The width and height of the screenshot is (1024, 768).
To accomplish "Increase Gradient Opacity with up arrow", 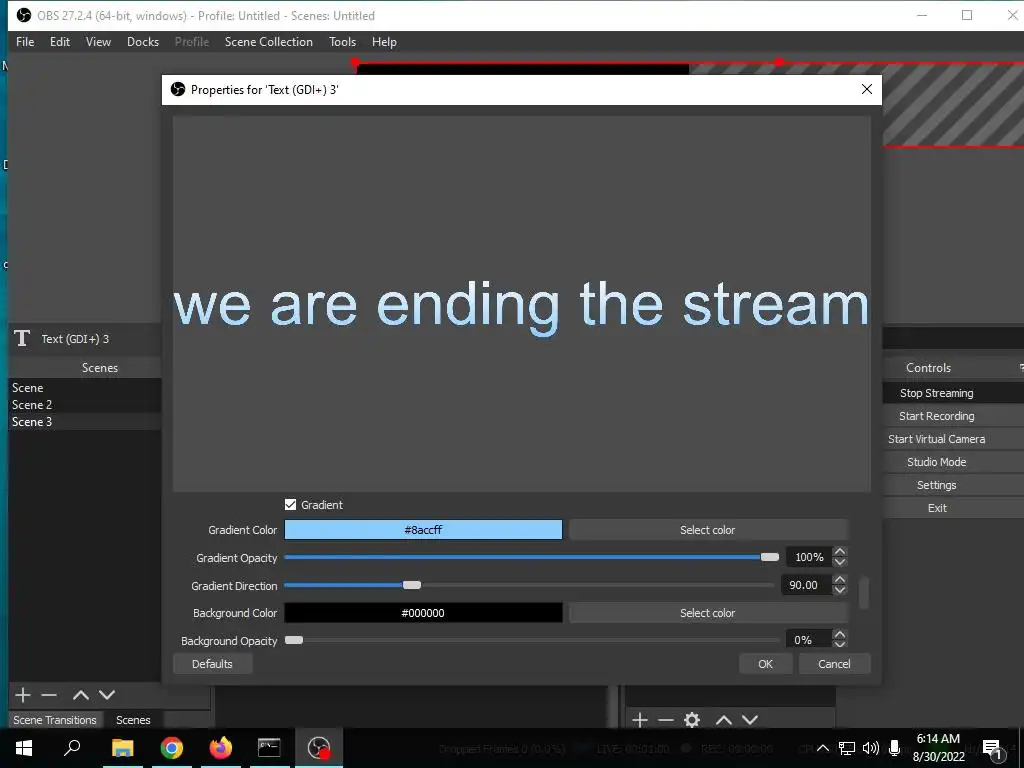I will [x=840, y=552].
